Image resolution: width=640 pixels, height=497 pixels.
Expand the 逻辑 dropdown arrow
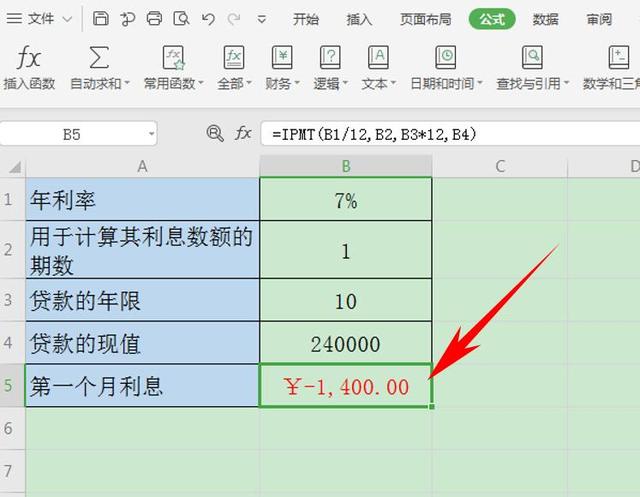click(345, 83)
